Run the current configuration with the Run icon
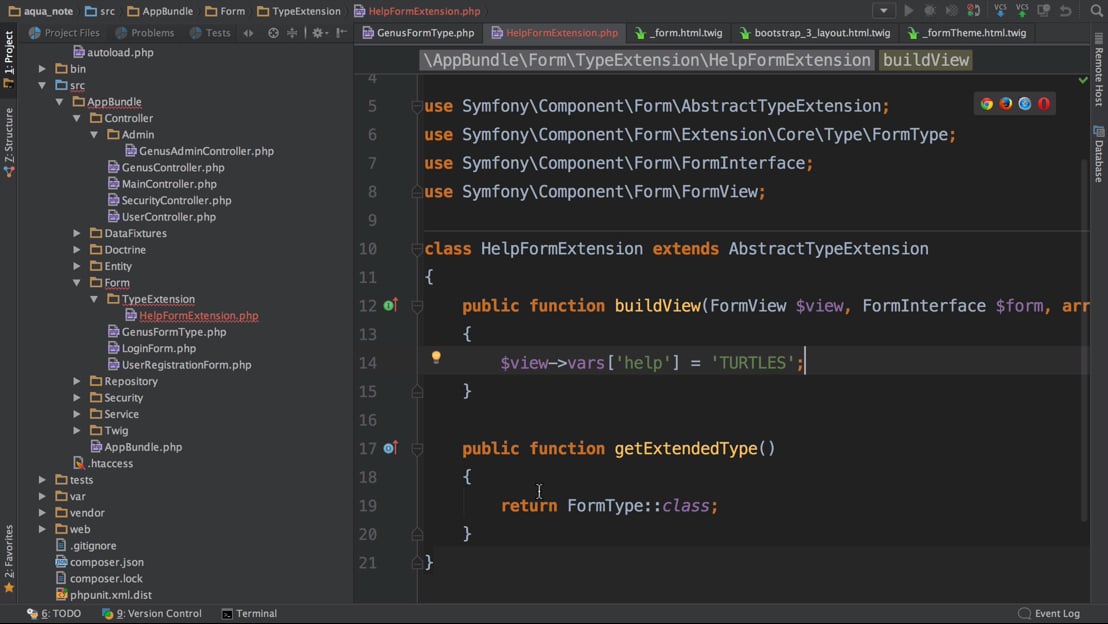The width and height of the screenshot is (1108, 624). pyautogui.click(x=909, y=11)
